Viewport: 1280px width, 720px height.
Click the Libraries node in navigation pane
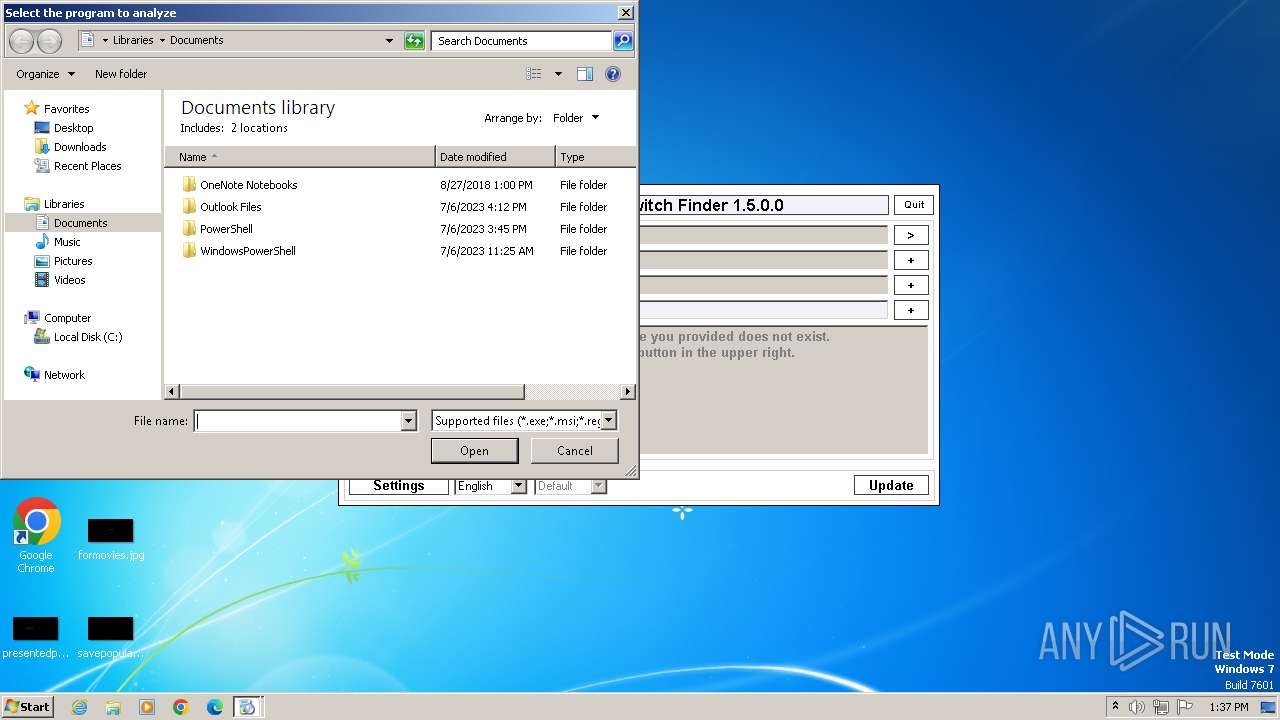click(63, 204)
